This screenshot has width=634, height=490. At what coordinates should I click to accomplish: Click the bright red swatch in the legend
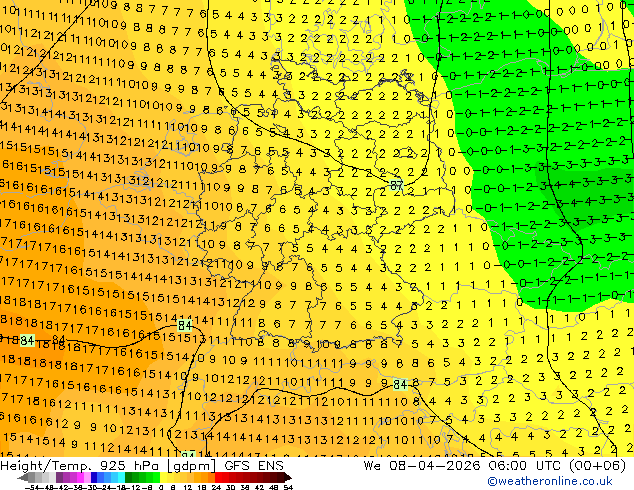point(218,477)
